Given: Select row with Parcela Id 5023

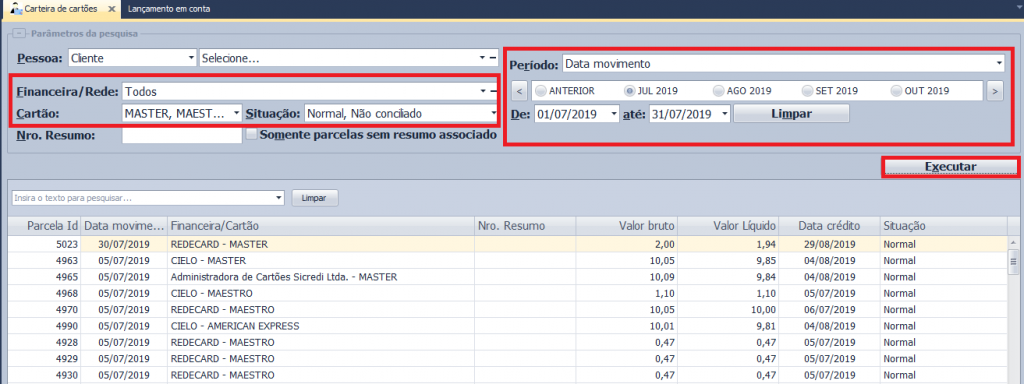Looking at the screenshot, I should point(507,245).
